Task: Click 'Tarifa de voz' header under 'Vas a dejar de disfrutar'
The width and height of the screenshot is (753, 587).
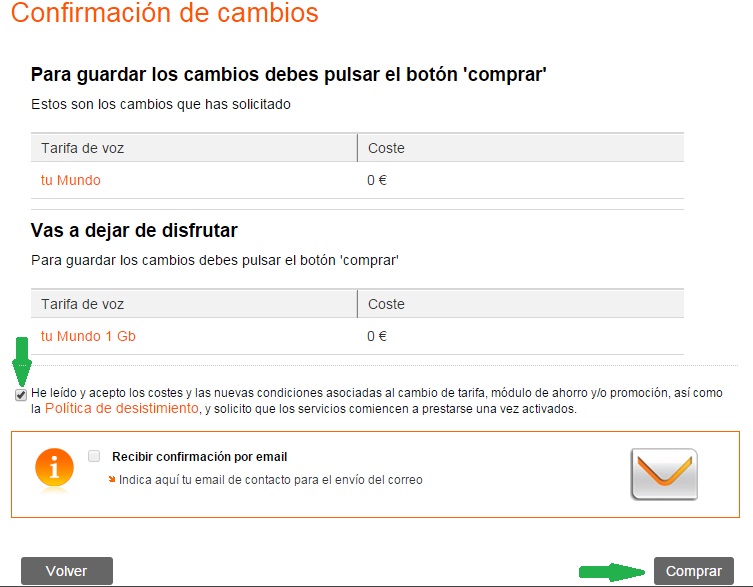Action: (83, 304)
